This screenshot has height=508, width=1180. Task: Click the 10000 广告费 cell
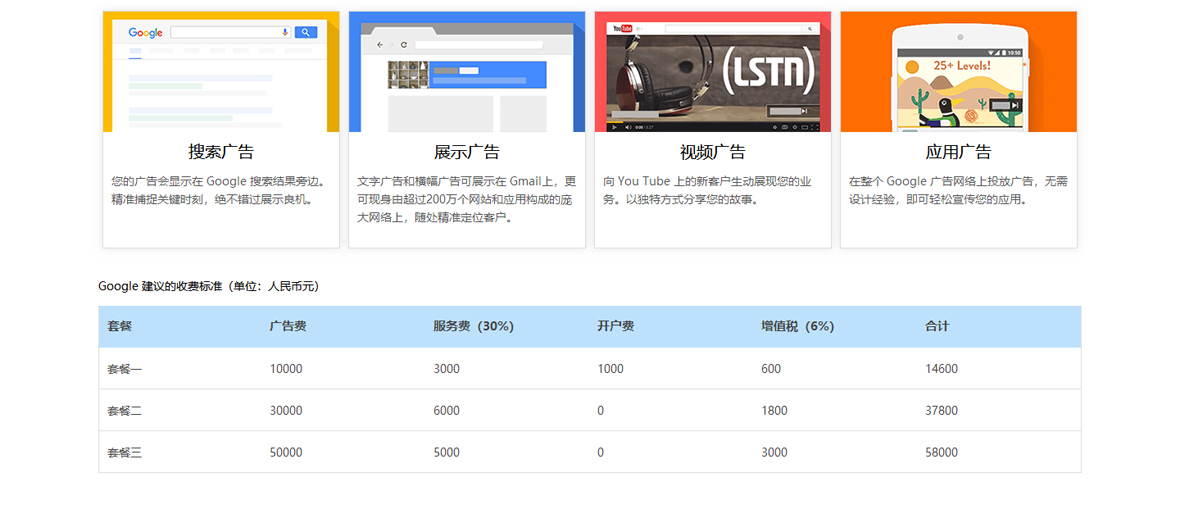[x=286, y=369]
